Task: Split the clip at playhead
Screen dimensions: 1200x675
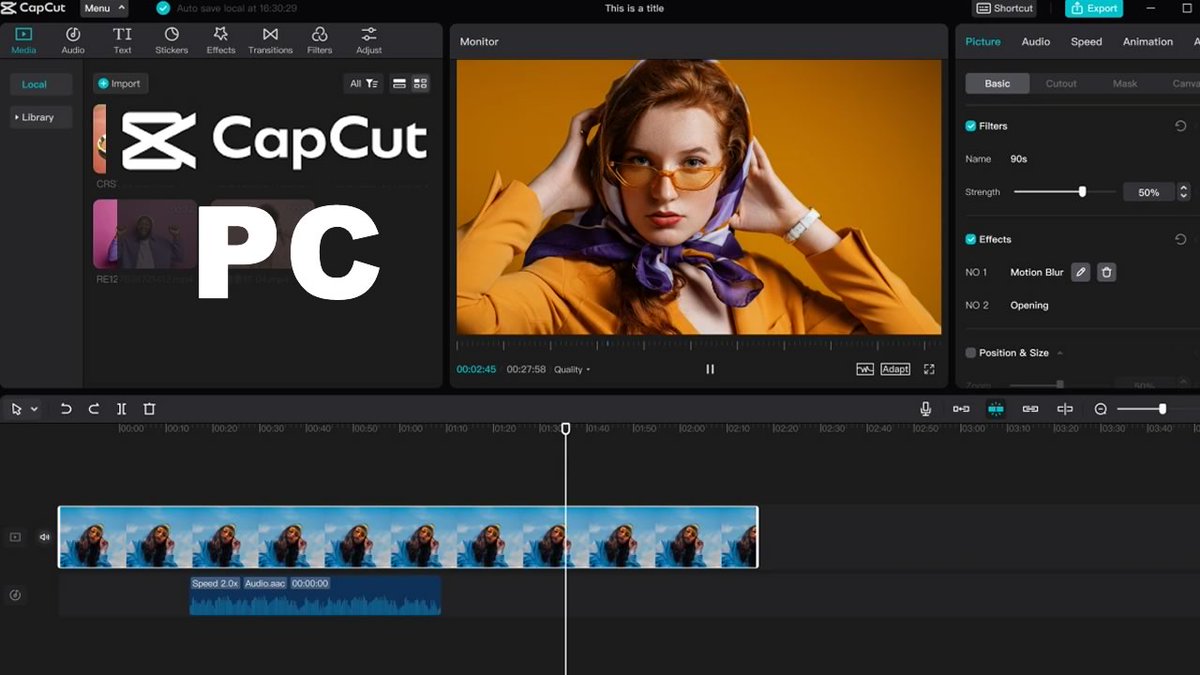Action: click(x=121, y=409)
